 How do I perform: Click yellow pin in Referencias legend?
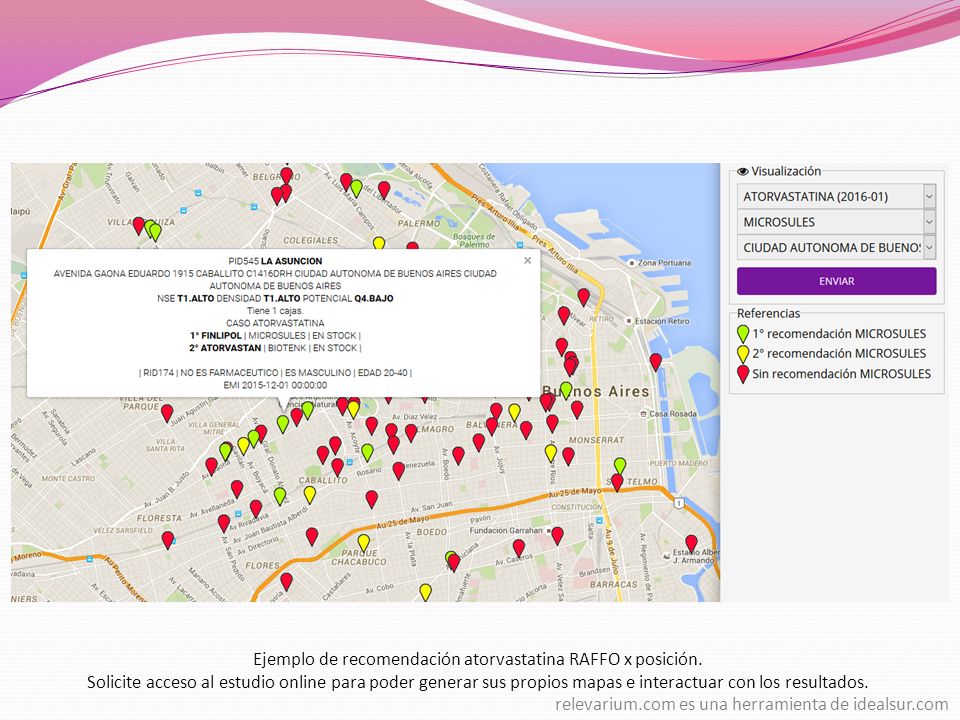(743, 353)
